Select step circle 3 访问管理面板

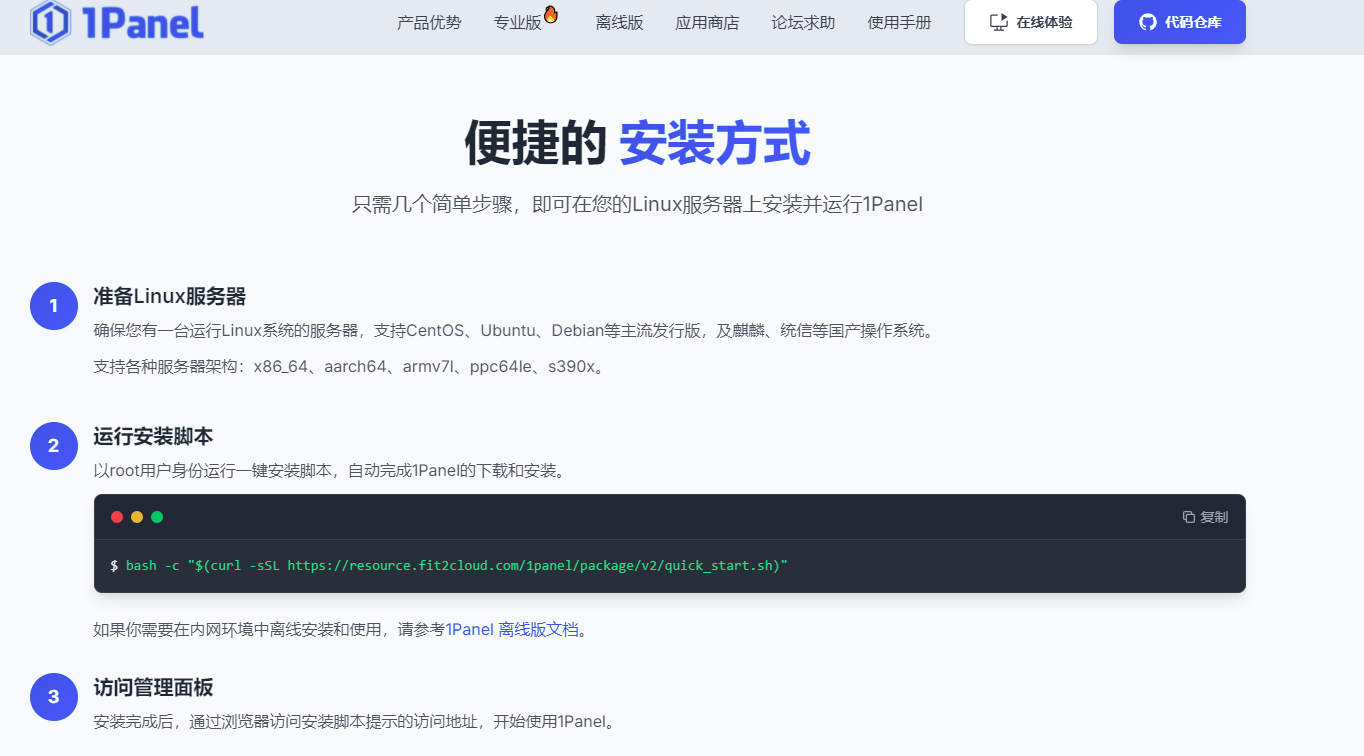pyautogui.click(x=53, y=697)
